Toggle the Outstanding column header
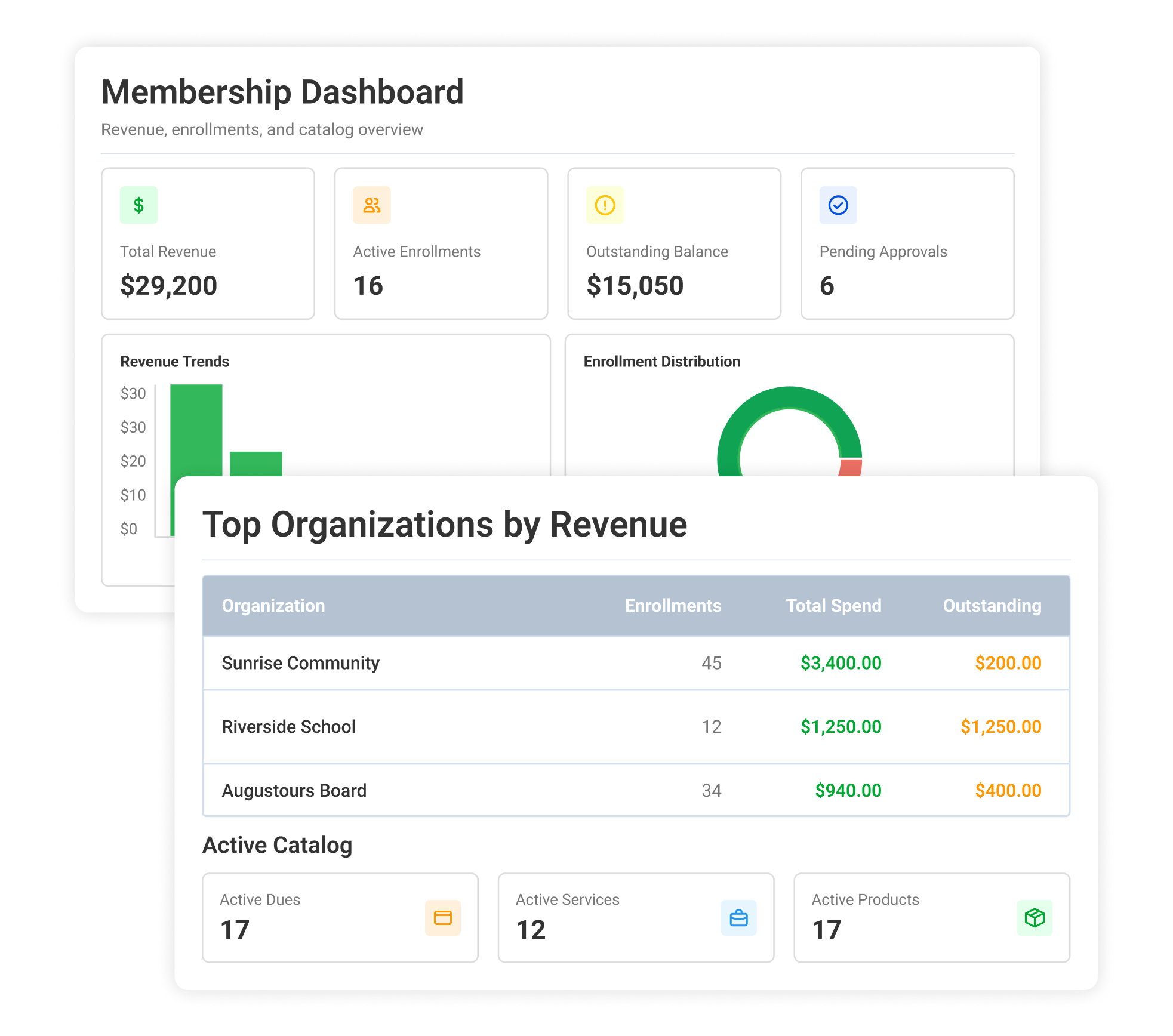 click(992, 605)
